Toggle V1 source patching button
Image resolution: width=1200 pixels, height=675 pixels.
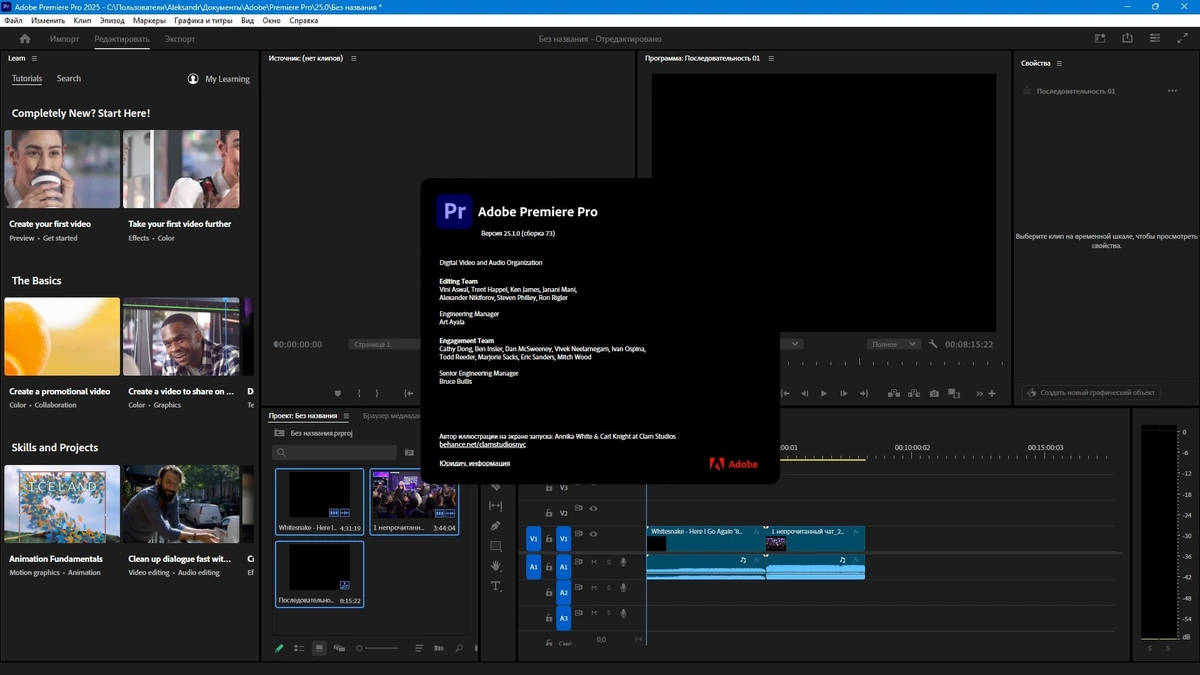pos(534,538)
